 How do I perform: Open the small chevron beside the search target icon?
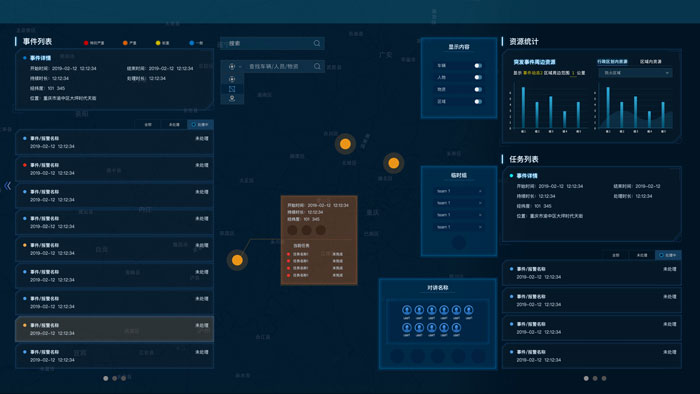240,66
